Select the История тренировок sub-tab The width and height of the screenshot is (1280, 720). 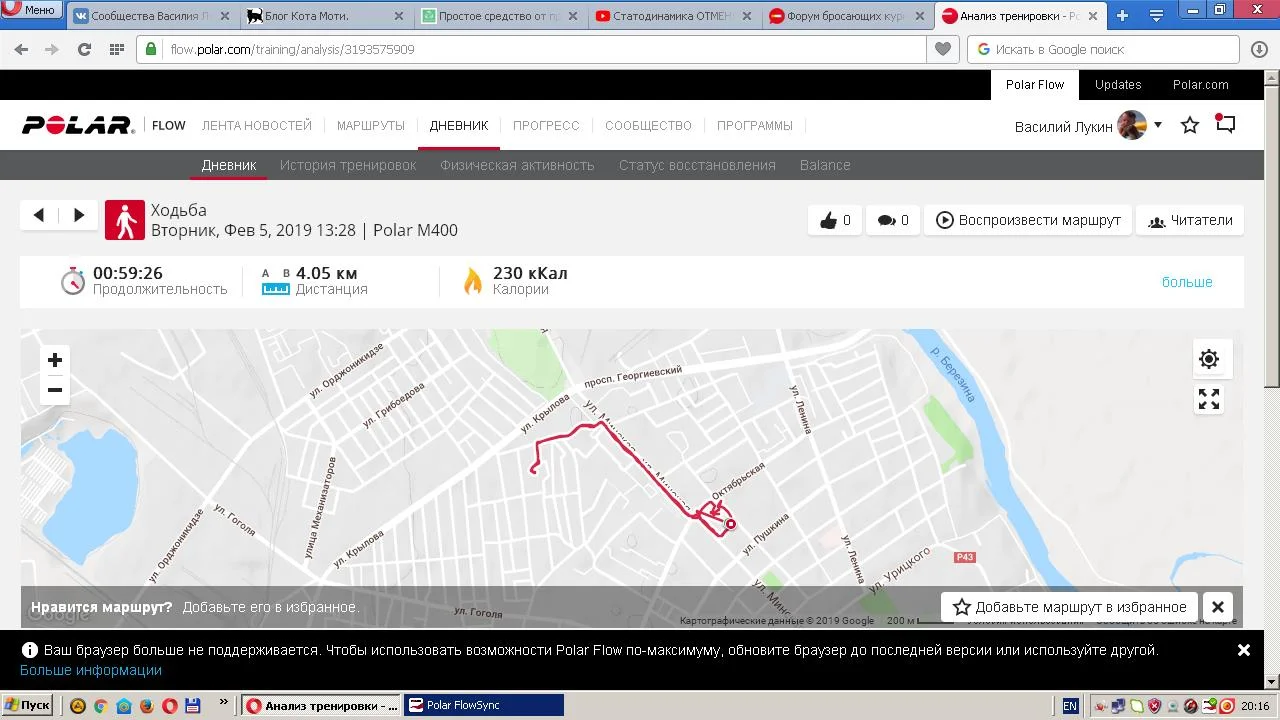click(x=348, y=165)
